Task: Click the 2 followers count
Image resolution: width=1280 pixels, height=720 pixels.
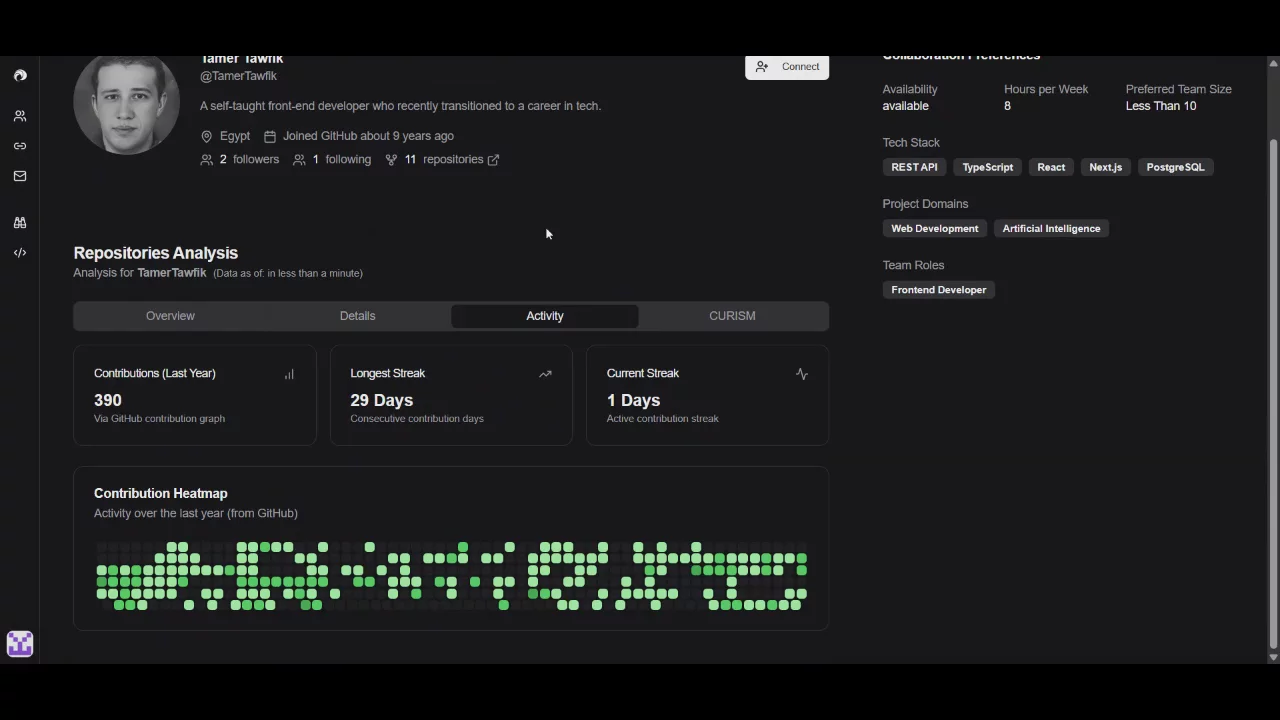Action: point(240,160)
